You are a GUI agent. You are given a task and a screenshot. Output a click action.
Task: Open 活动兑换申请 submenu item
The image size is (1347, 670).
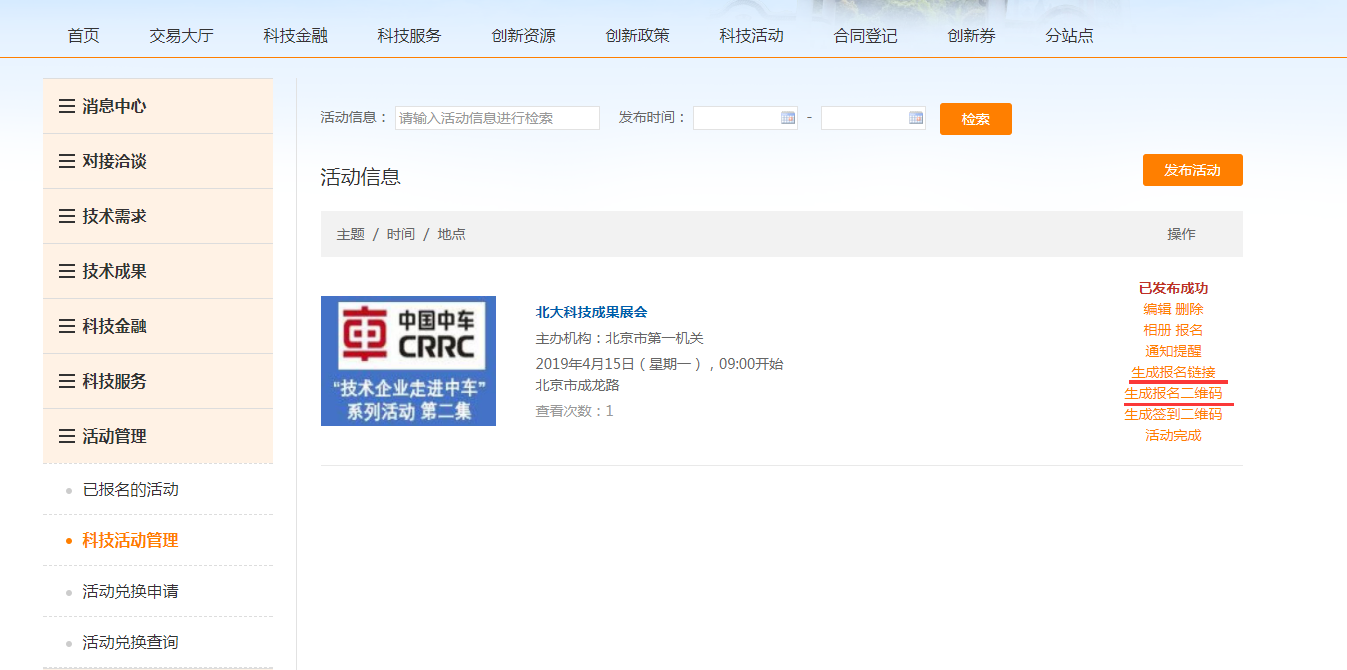[130, 592]
